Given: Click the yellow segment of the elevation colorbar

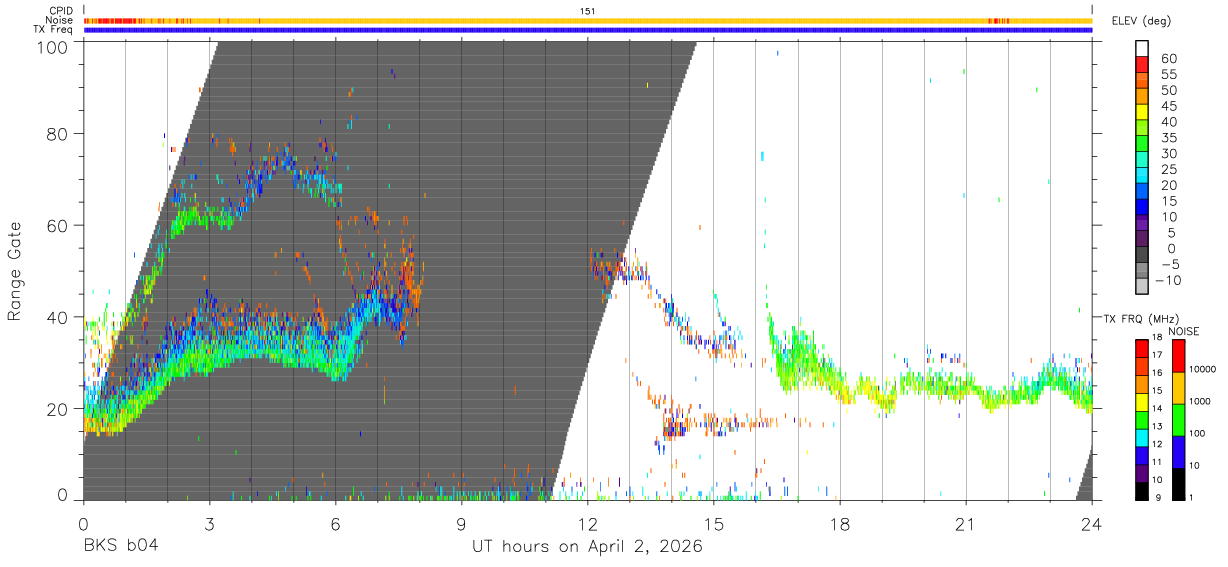Looking at the screenshot, I should 1143,114.
